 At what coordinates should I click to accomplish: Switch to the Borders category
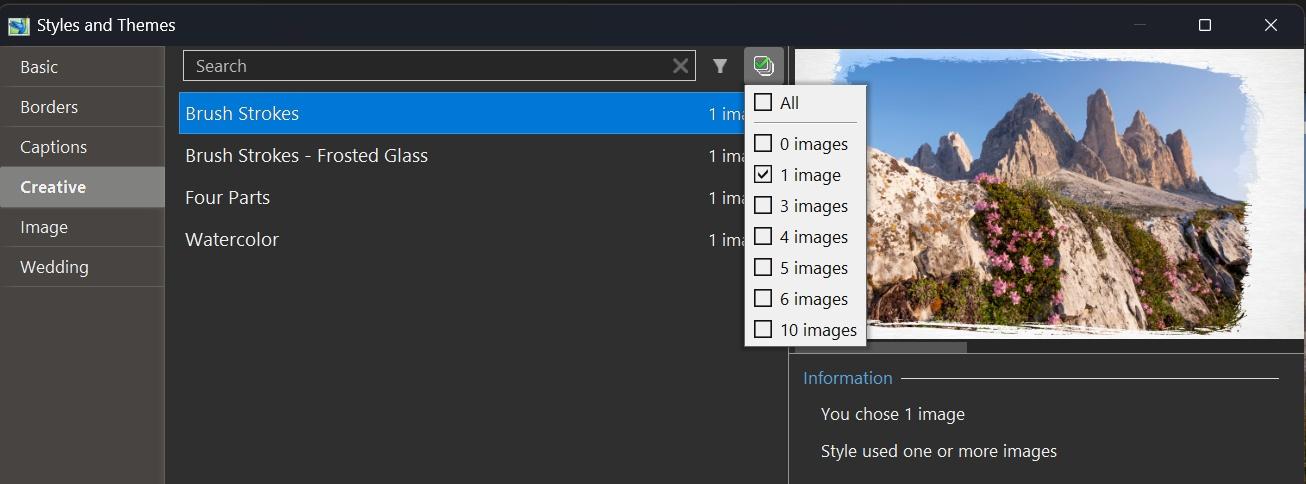click(49, 107)
